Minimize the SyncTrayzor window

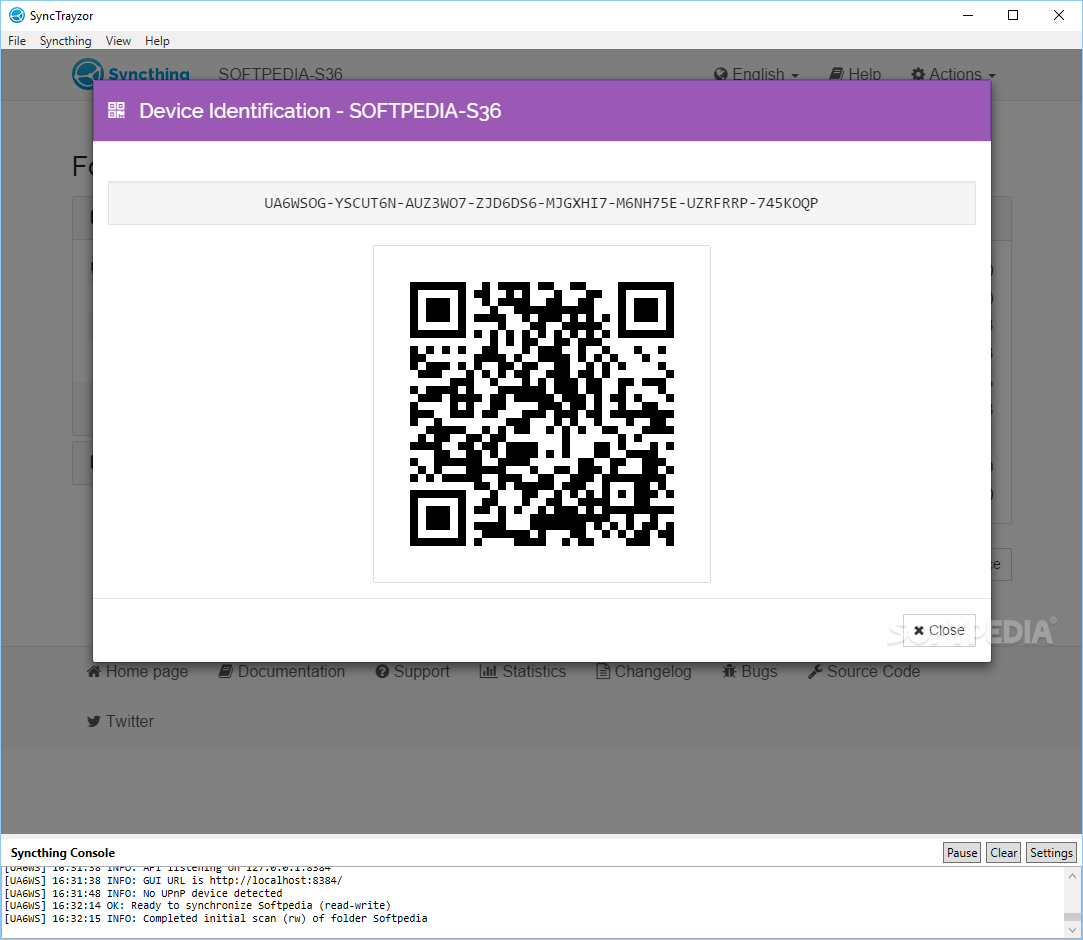click(x=968, y=15)
